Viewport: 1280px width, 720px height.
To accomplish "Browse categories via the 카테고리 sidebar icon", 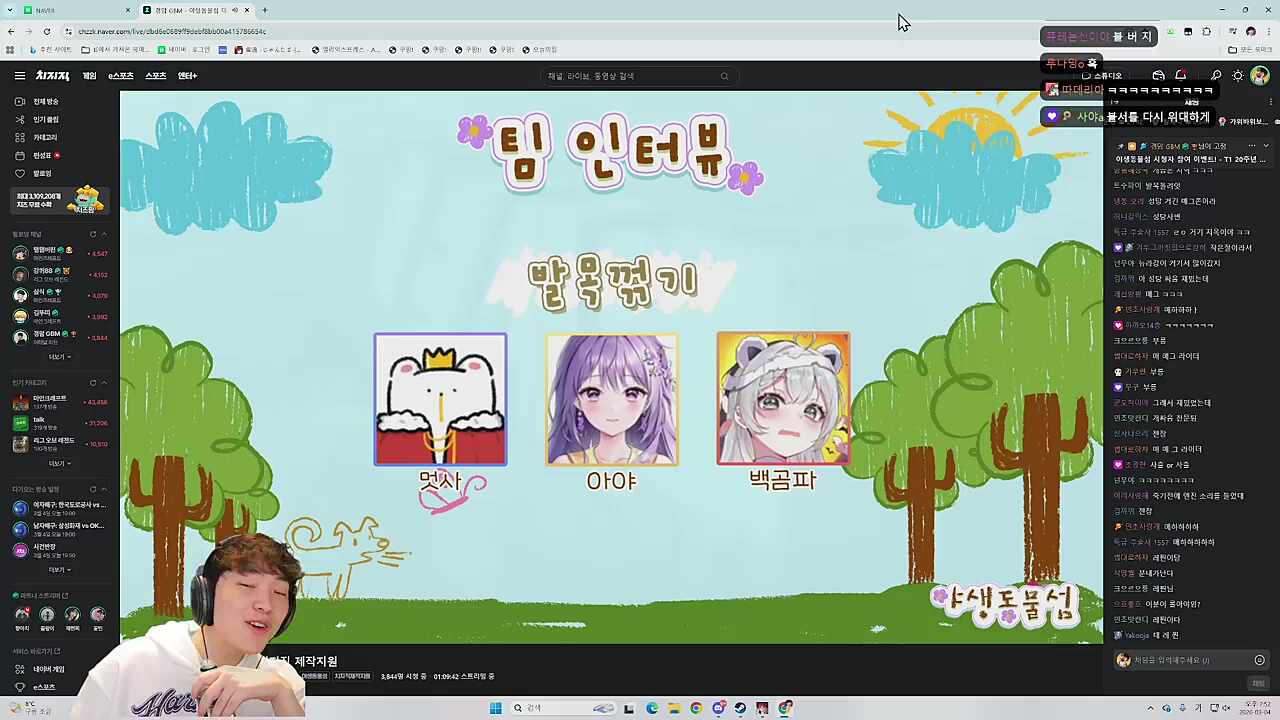I will 44,137.
